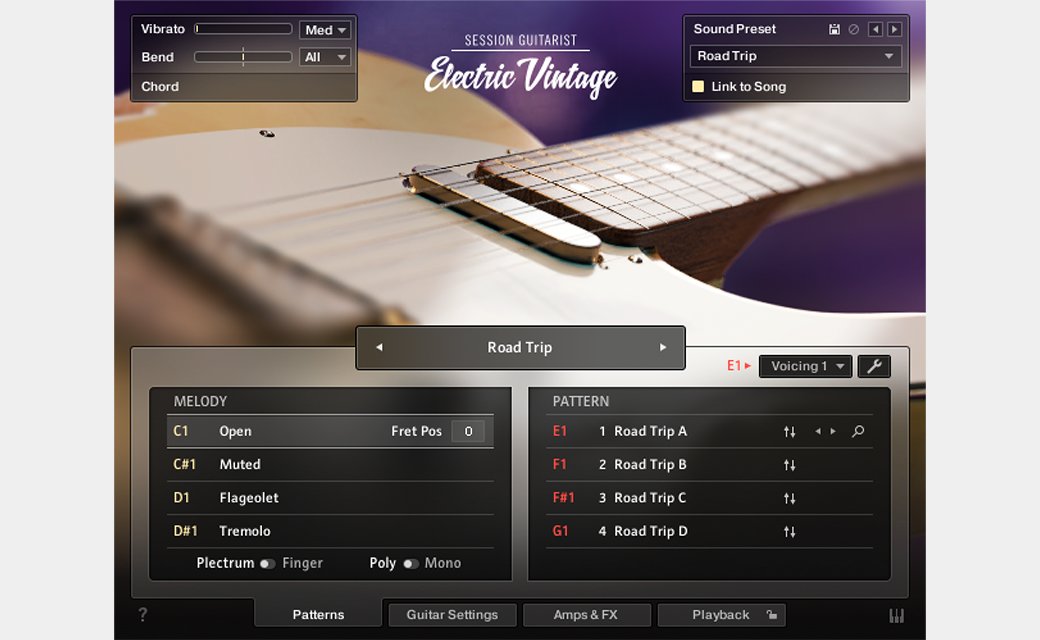
Task: Go to next sound preset
Action: 895,29
